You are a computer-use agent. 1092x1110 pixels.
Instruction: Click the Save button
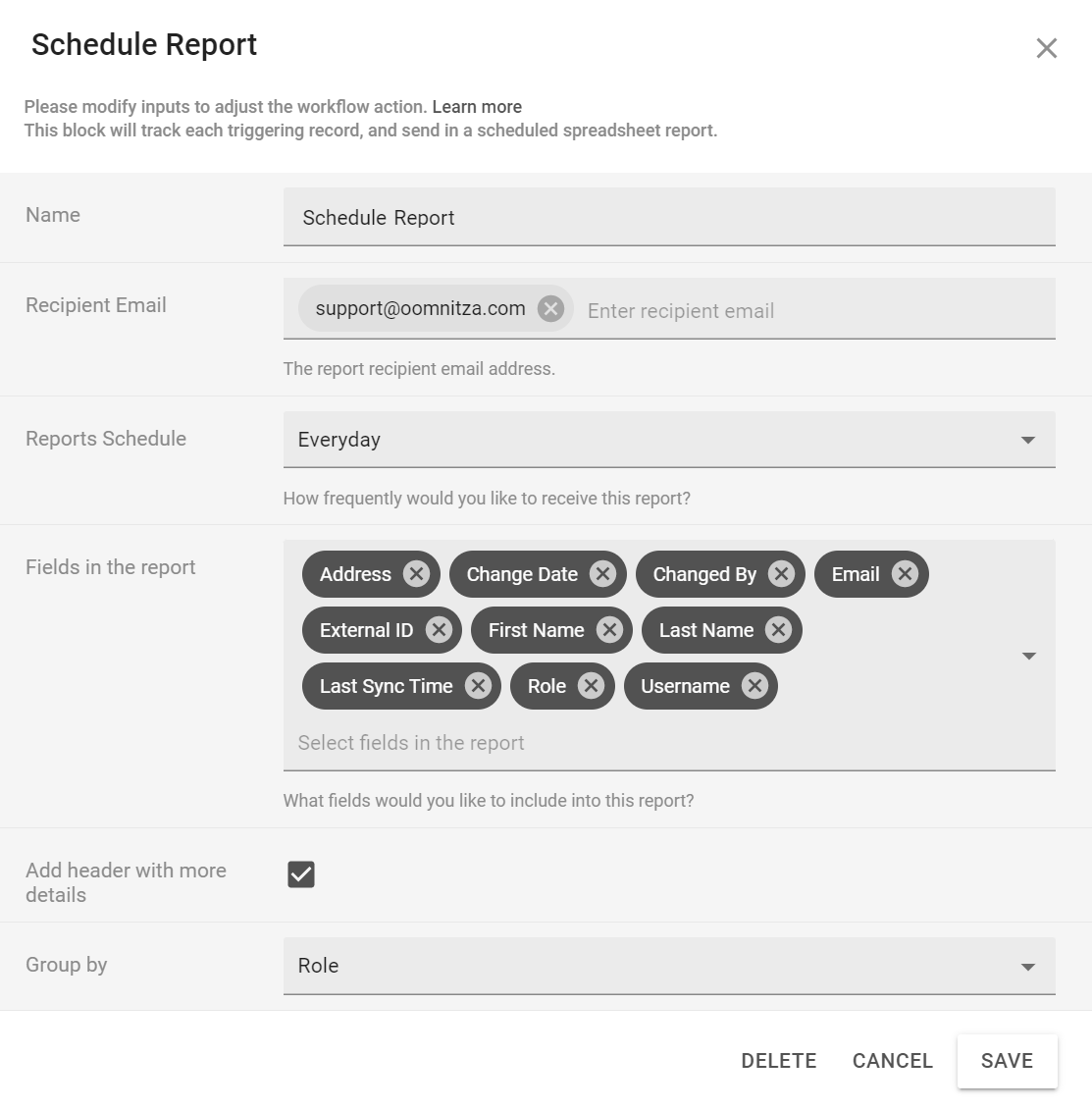(x=1007, y=1061)
